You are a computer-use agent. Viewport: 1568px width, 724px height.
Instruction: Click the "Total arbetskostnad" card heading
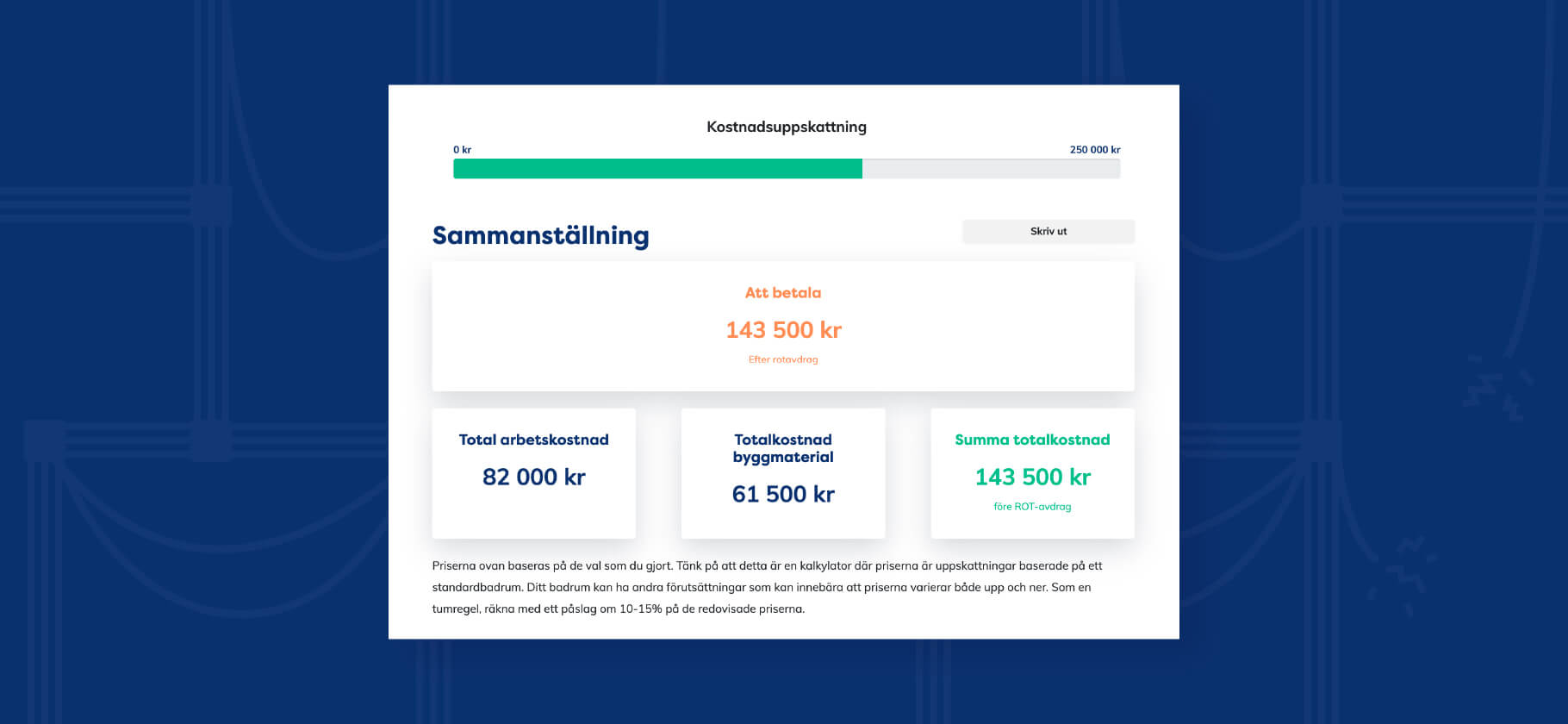[x=533, y=440]
